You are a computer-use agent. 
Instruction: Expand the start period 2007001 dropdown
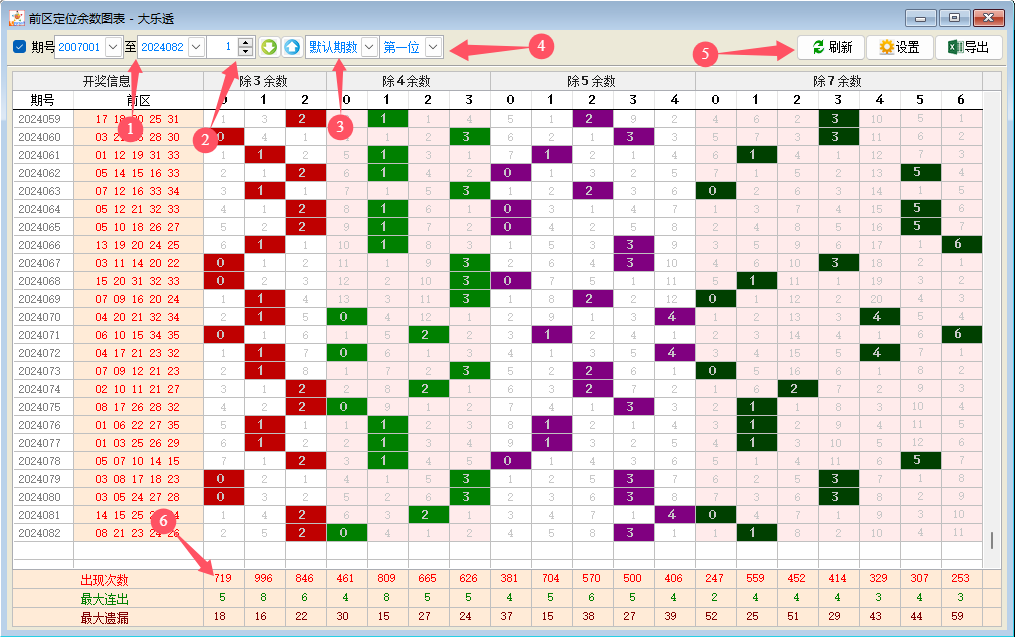click(112, 47)
